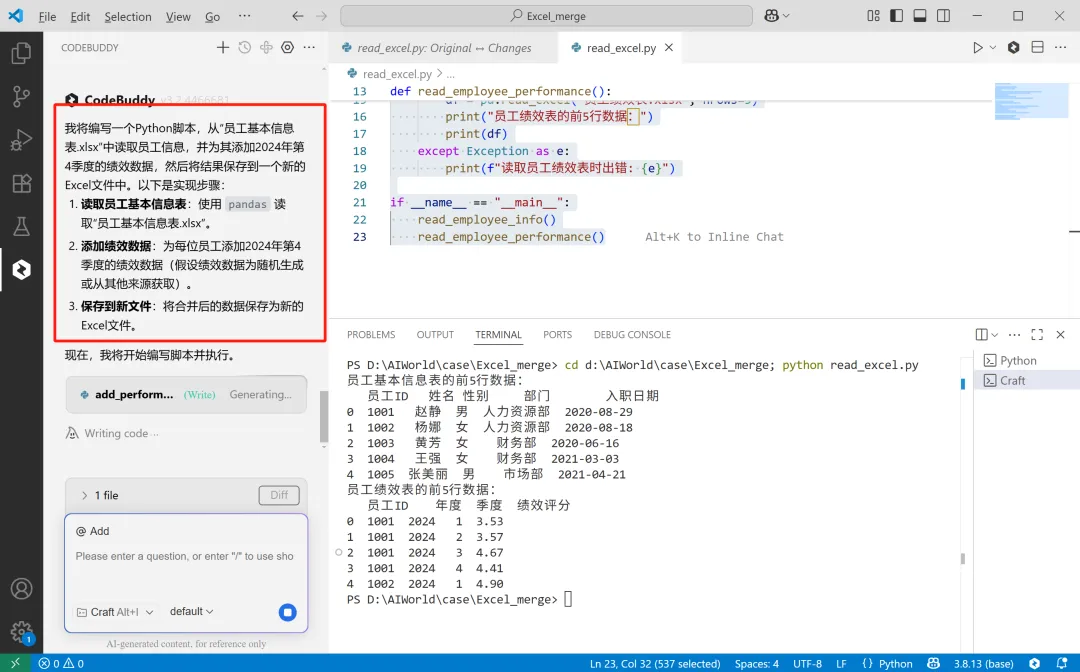Open Run and Debug view
The image size is (1080, 672).
coord(21,140)
